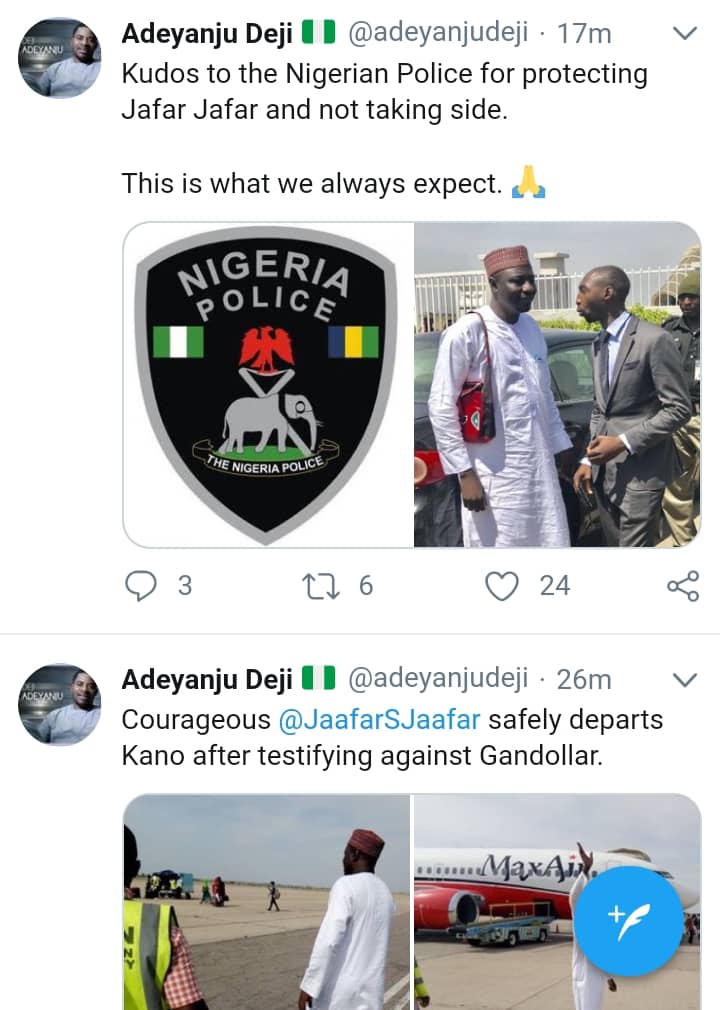Image resolution: width=720 pixels, height=1010 pixels.
Task: Open Adeyanju Deji name on first tweet
Action: 208,34
